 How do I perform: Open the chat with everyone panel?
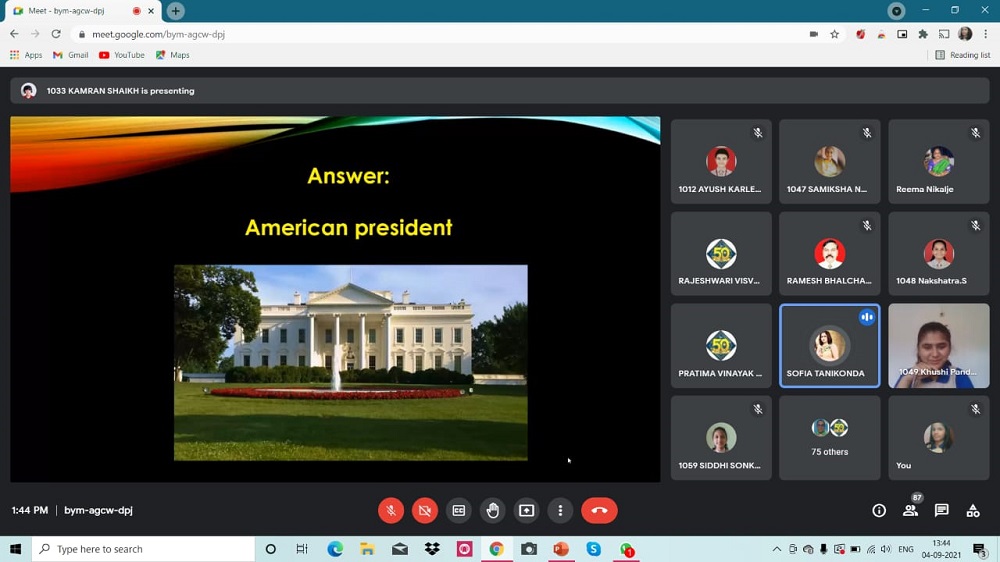[941, 510]
